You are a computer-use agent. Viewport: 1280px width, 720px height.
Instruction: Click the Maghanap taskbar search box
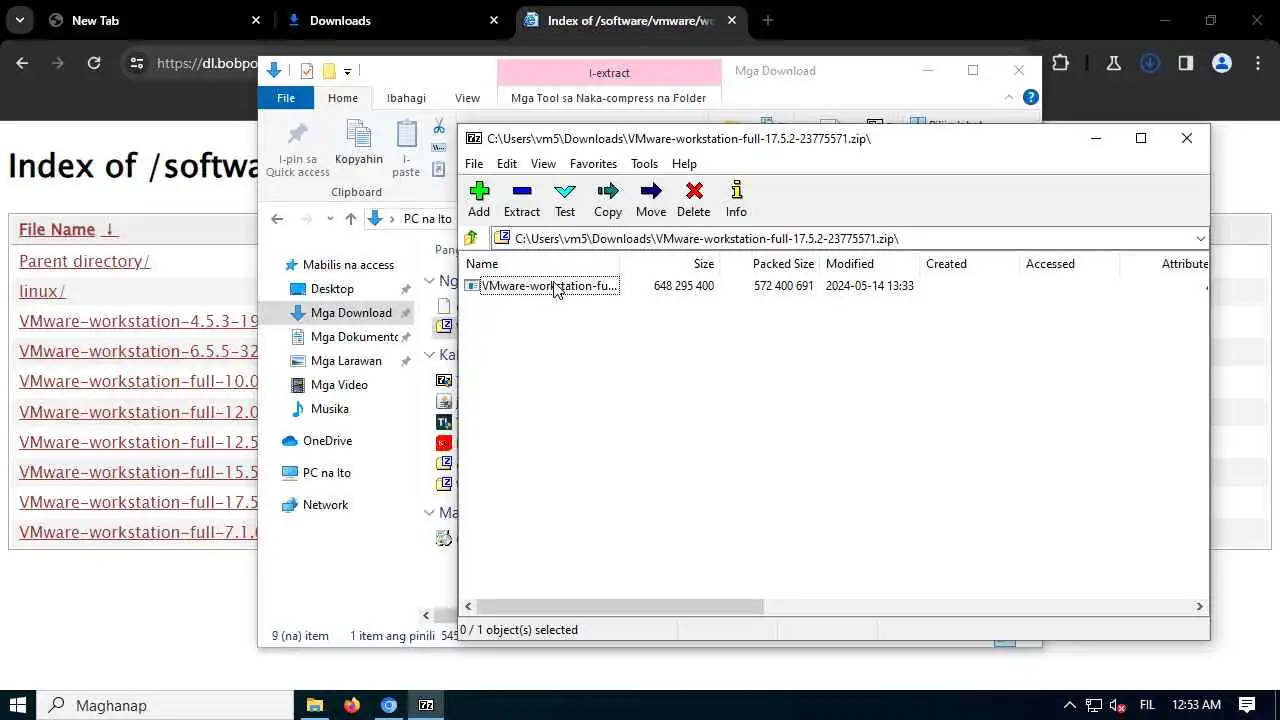pyautogui.click(x=165, y=705)
